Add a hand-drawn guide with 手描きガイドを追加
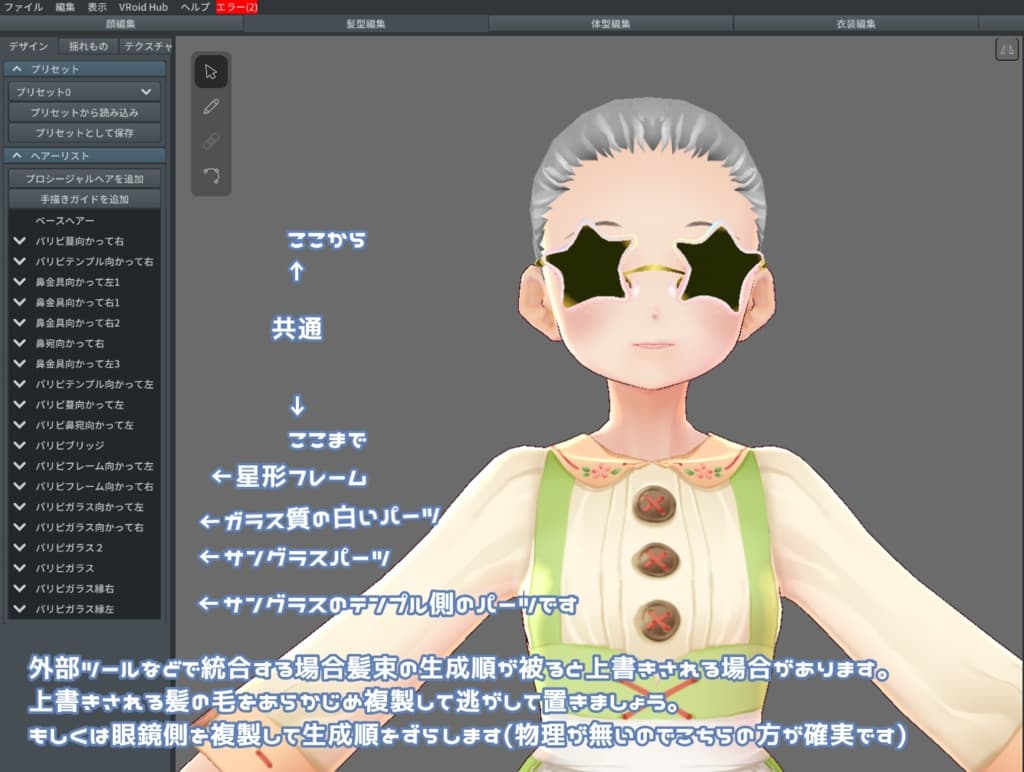The image size is (1024, 772). (x=84, y=198)
